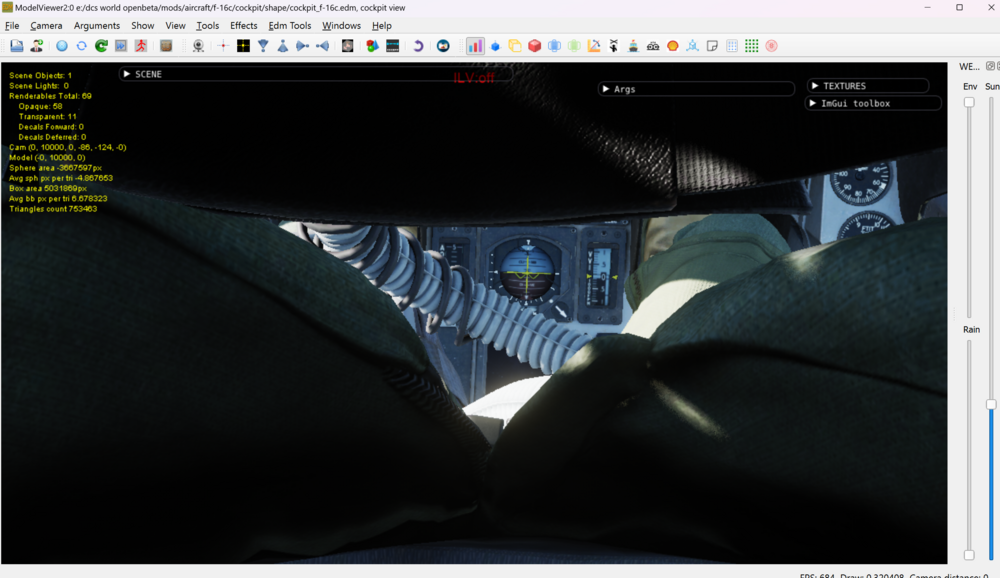Image resolution: width=1000 pixels, height=578 pixels.
Task: Open the Effects menu
Action: click(244, 26)
